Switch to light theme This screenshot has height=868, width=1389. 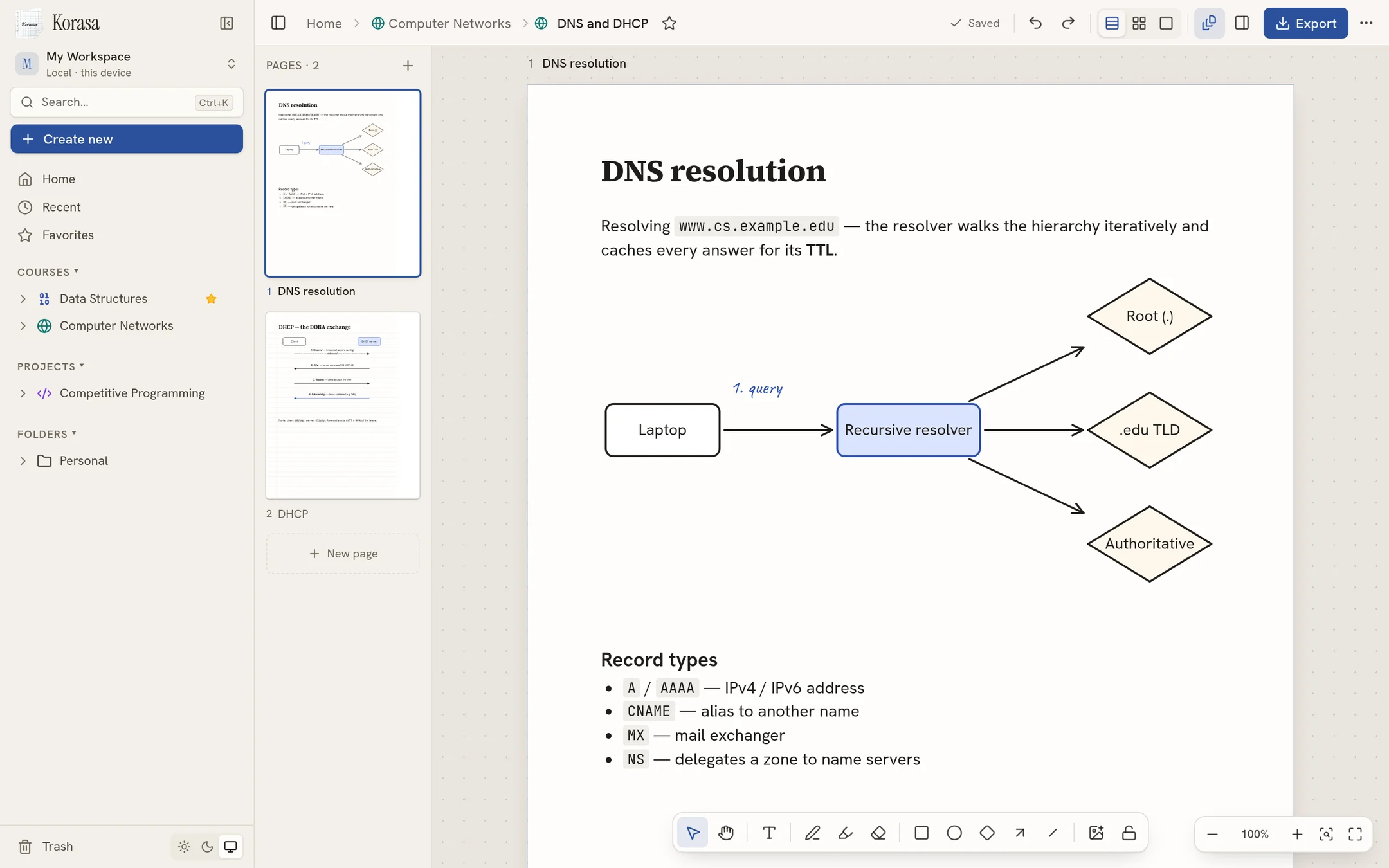click(184, 846)
